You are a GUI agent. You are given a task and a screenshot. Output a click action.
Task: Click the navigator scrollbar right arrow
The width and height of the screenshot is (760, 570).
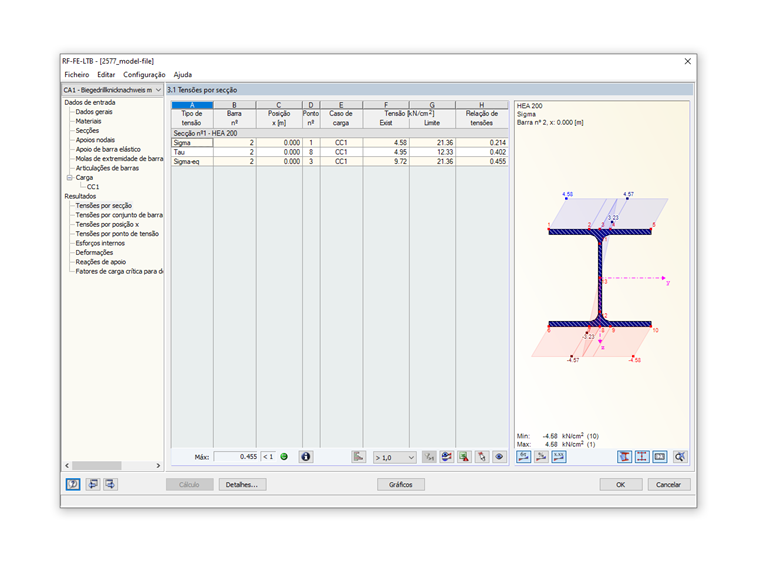[x=158, y=465]
